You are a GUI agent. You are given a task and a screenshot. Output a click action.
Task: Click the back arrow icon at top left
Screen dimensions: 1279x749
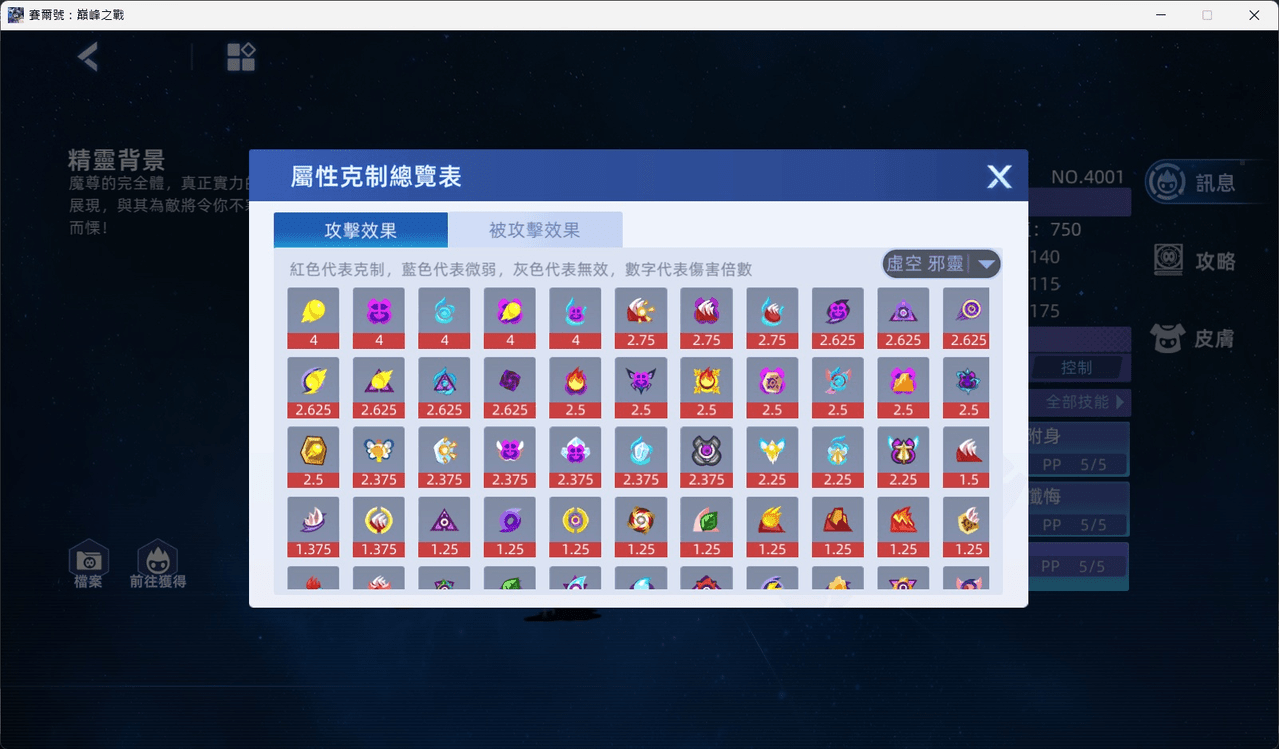pos(88,57)
